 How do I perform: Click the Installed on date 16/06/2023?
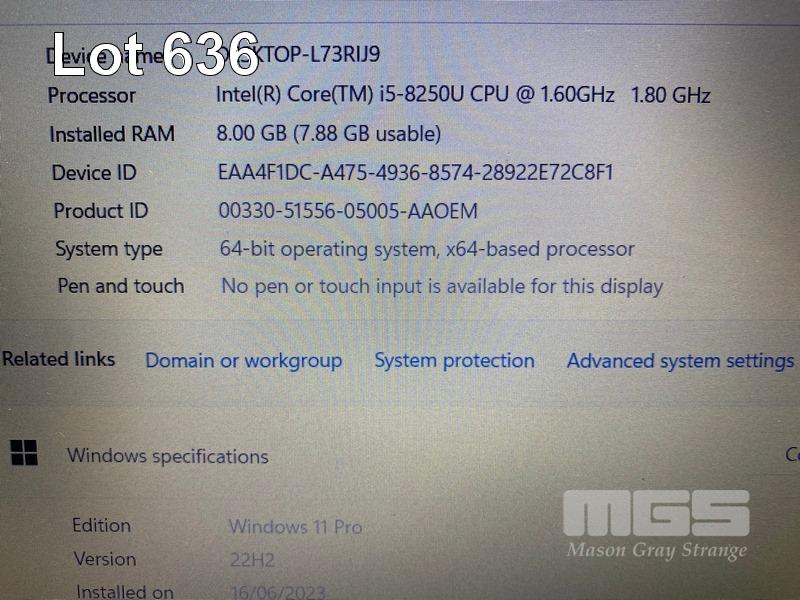tap(278, 592)
